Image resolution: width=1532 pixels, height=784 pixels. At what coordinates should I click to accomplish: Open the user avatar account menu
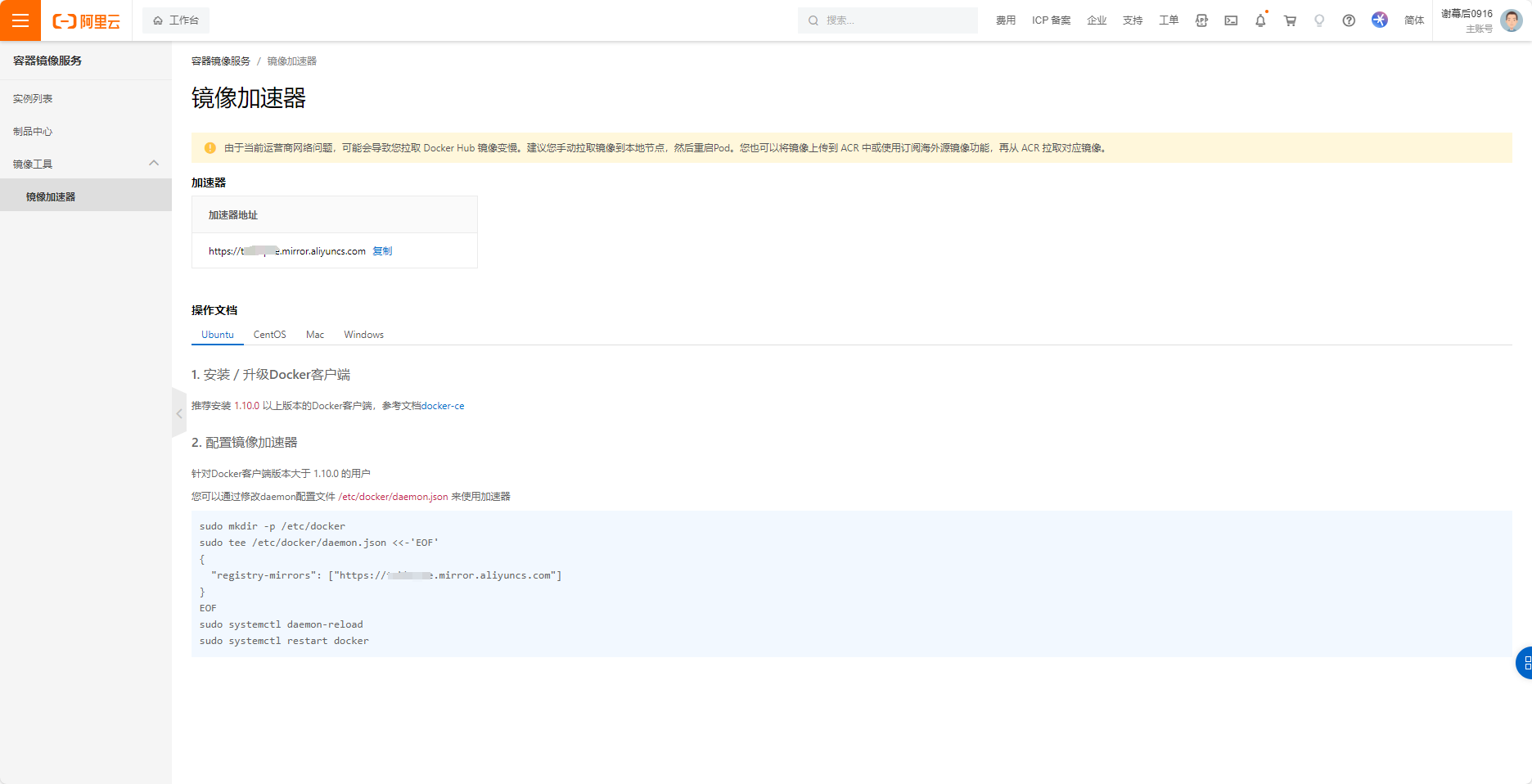[x=1512, y=20]
